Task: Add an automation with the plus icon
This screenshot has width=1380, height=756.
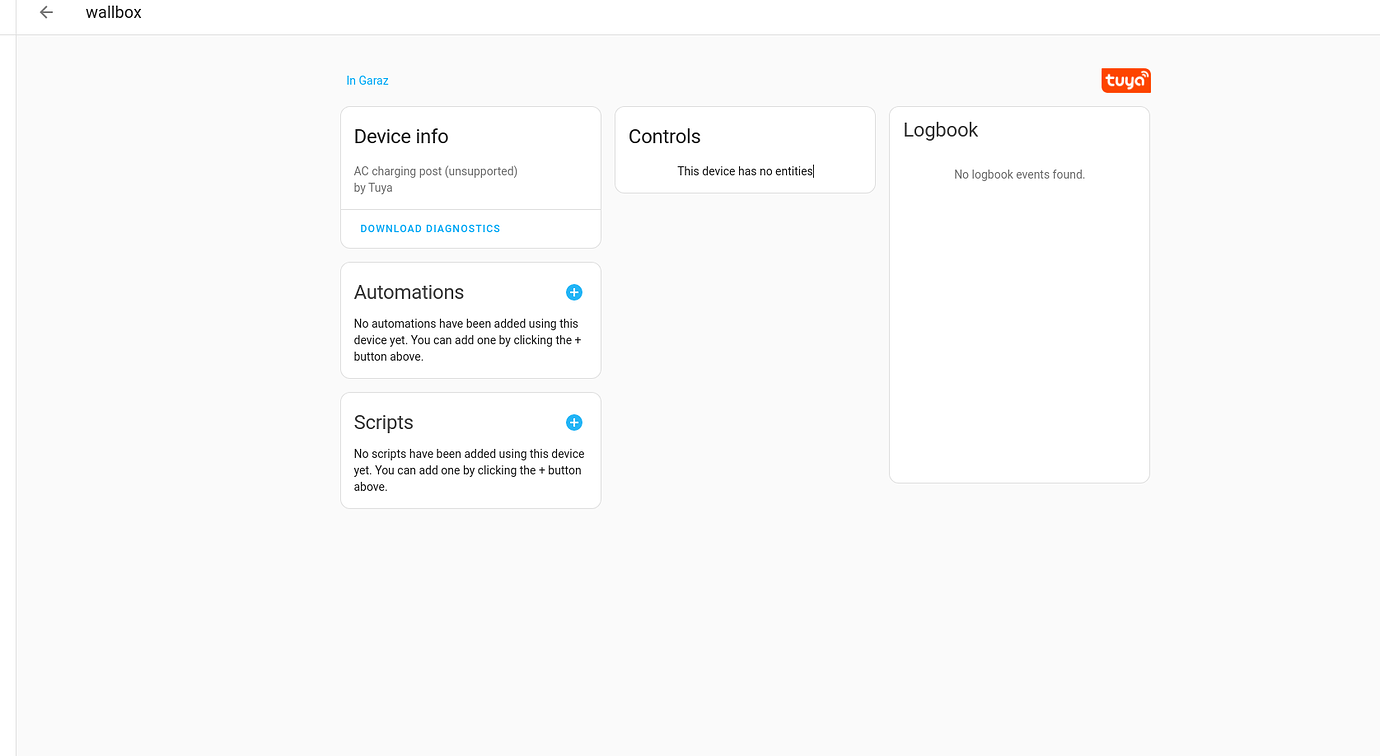Action: [x=574, y=292]
